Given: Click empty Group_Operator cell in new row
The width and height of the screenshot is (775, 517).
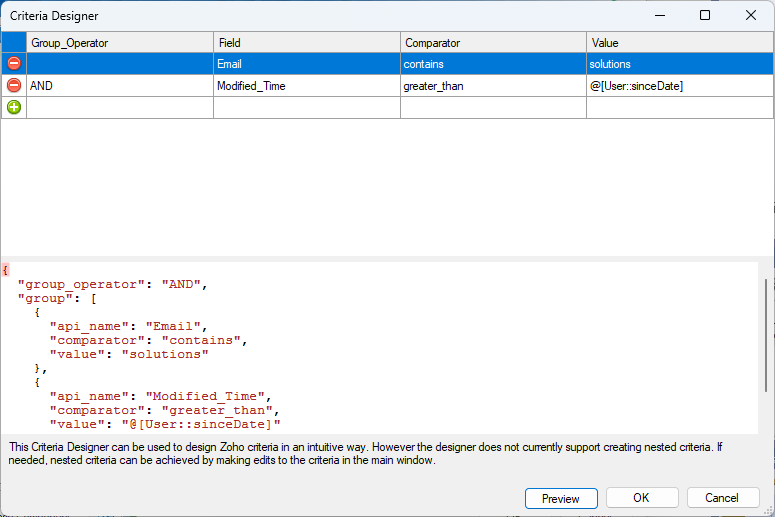Looking at the screenshot, I should [x=120, y=107].
